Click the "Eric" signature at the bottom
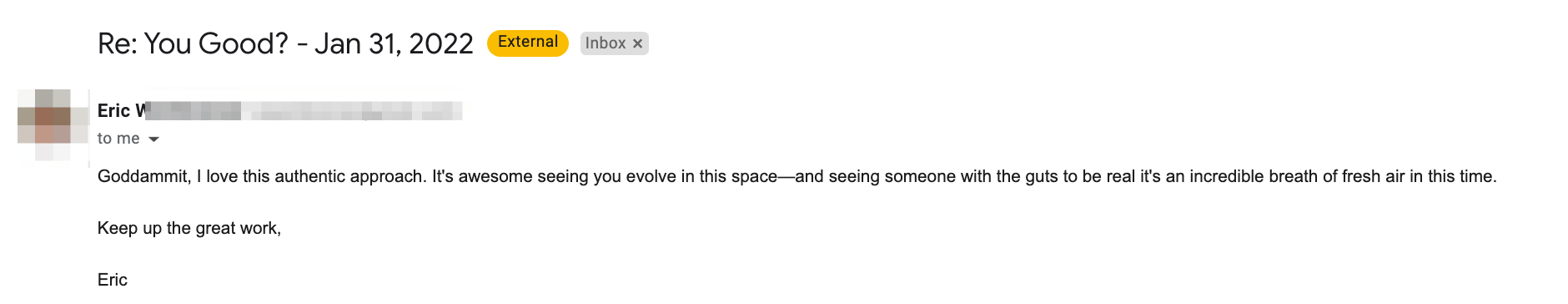Screen dimensions: 1568x304 pos(113,280)
